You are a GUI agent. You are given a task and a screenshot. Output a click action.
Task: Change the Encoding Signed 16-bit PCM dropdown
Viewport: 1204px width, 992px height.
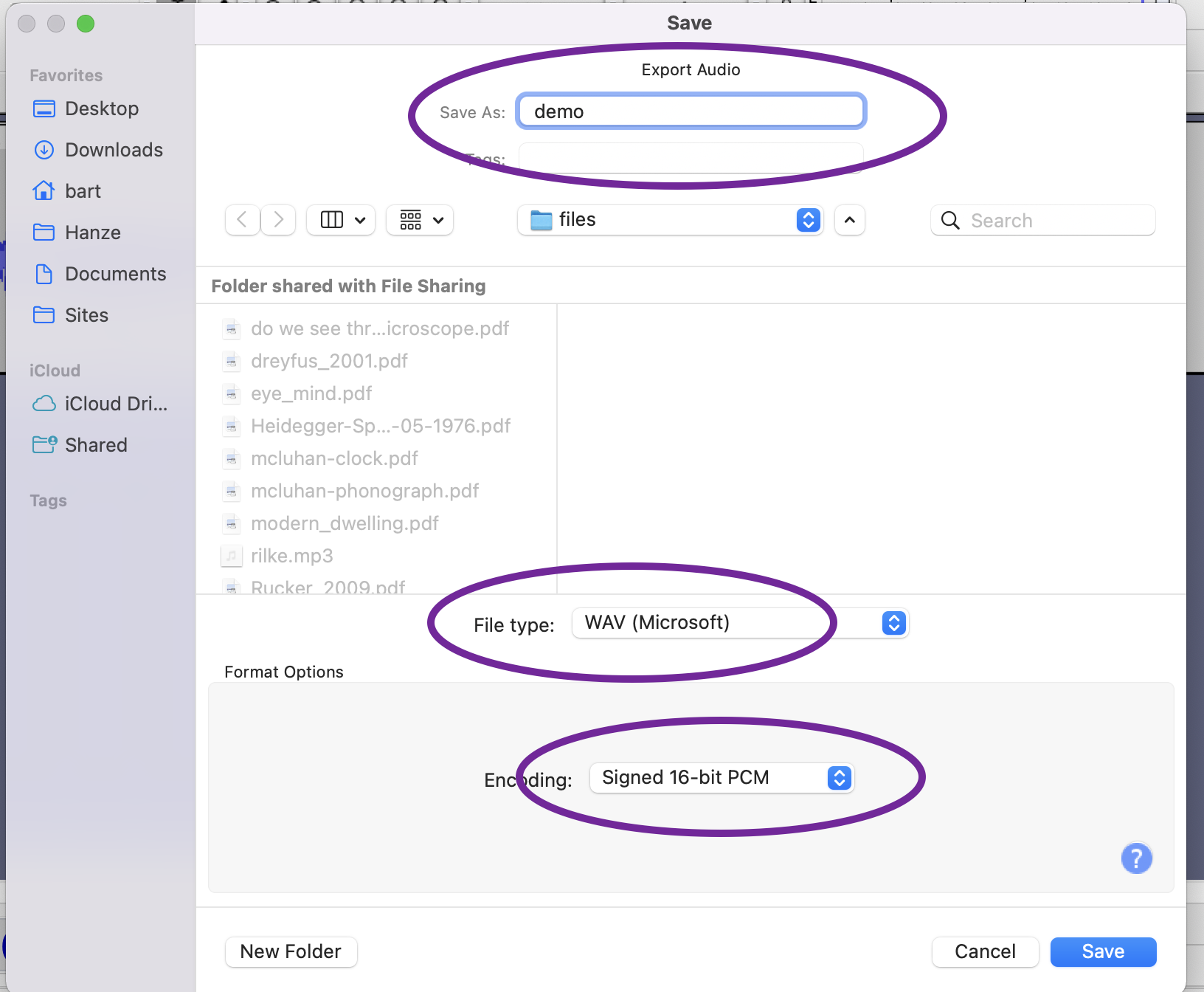tap(722, 778)
